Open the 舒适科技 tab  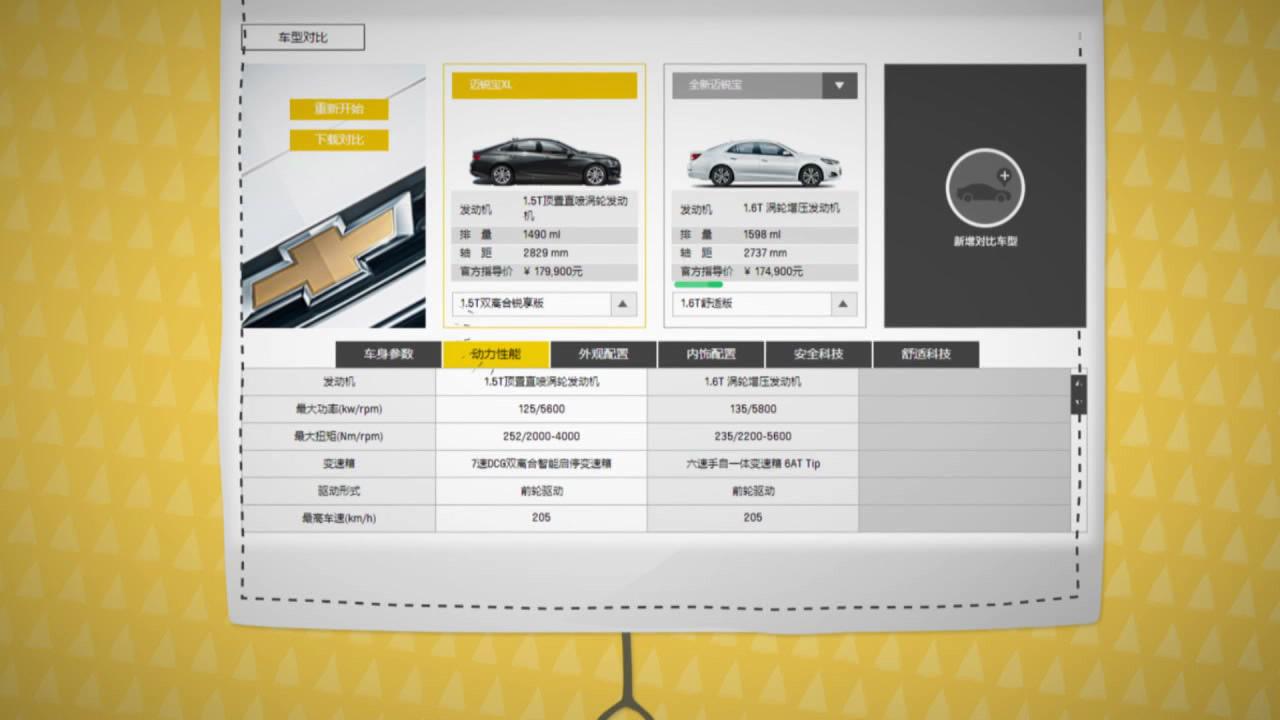(926, 354)
